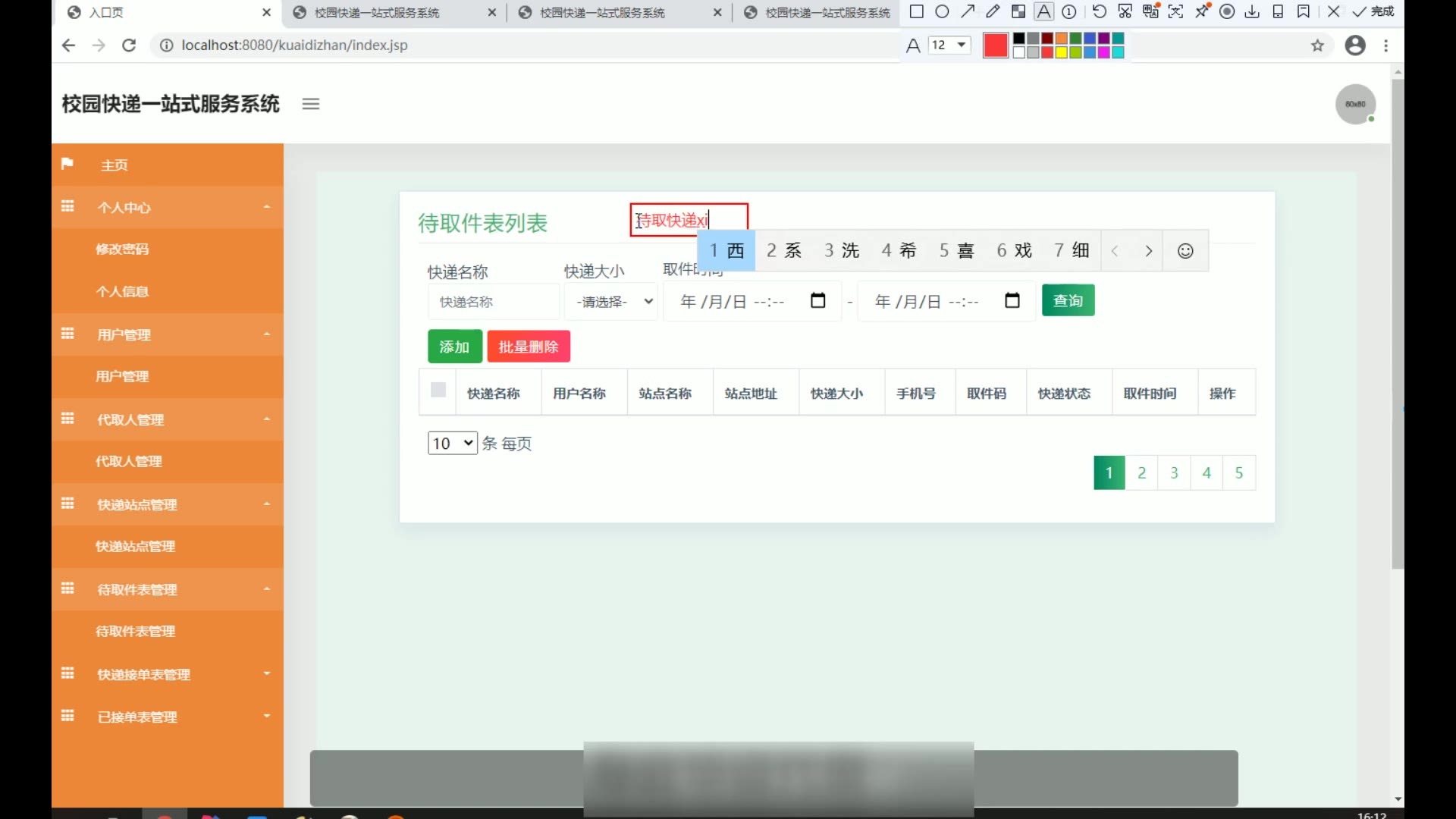The image size is (1456, 819).
Task: Switch to the 入口页 browser tab
Action: 106,12
